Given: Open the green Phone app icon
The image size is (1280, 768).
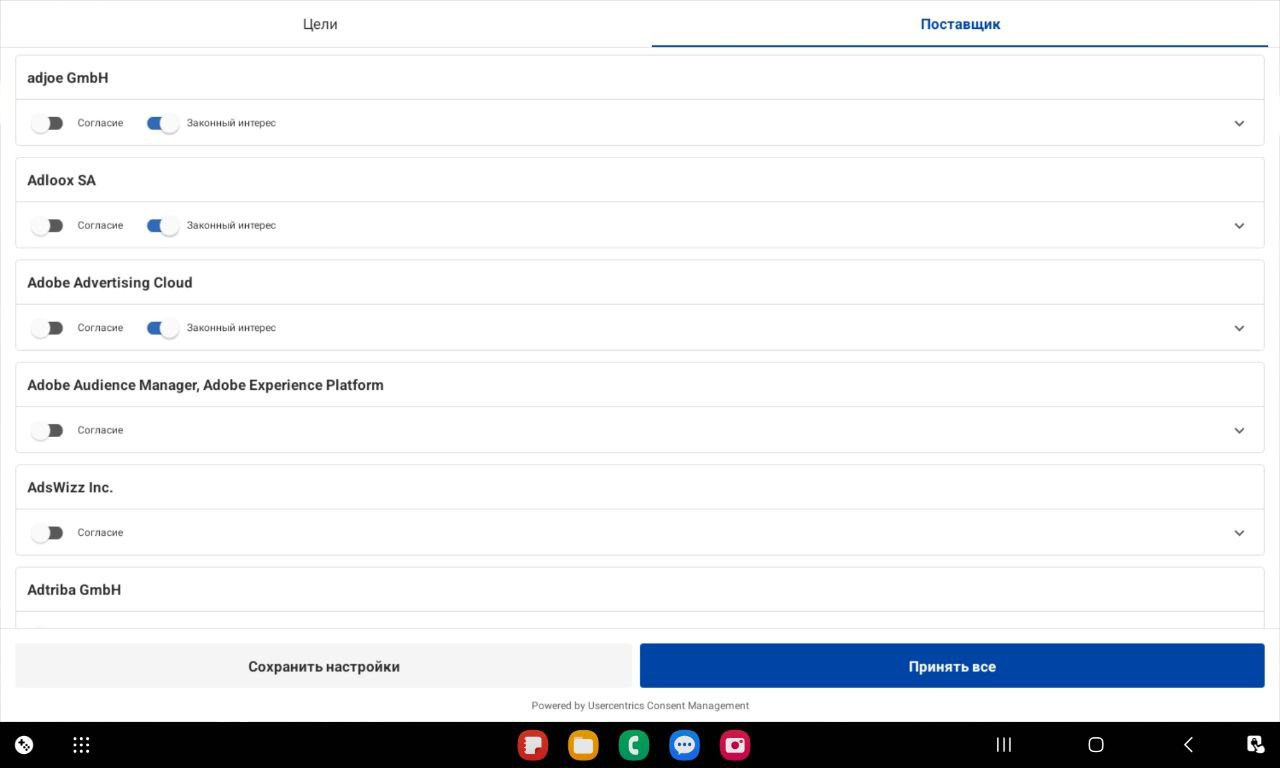Looking at the screenshot, I should (x=634, y=745).
